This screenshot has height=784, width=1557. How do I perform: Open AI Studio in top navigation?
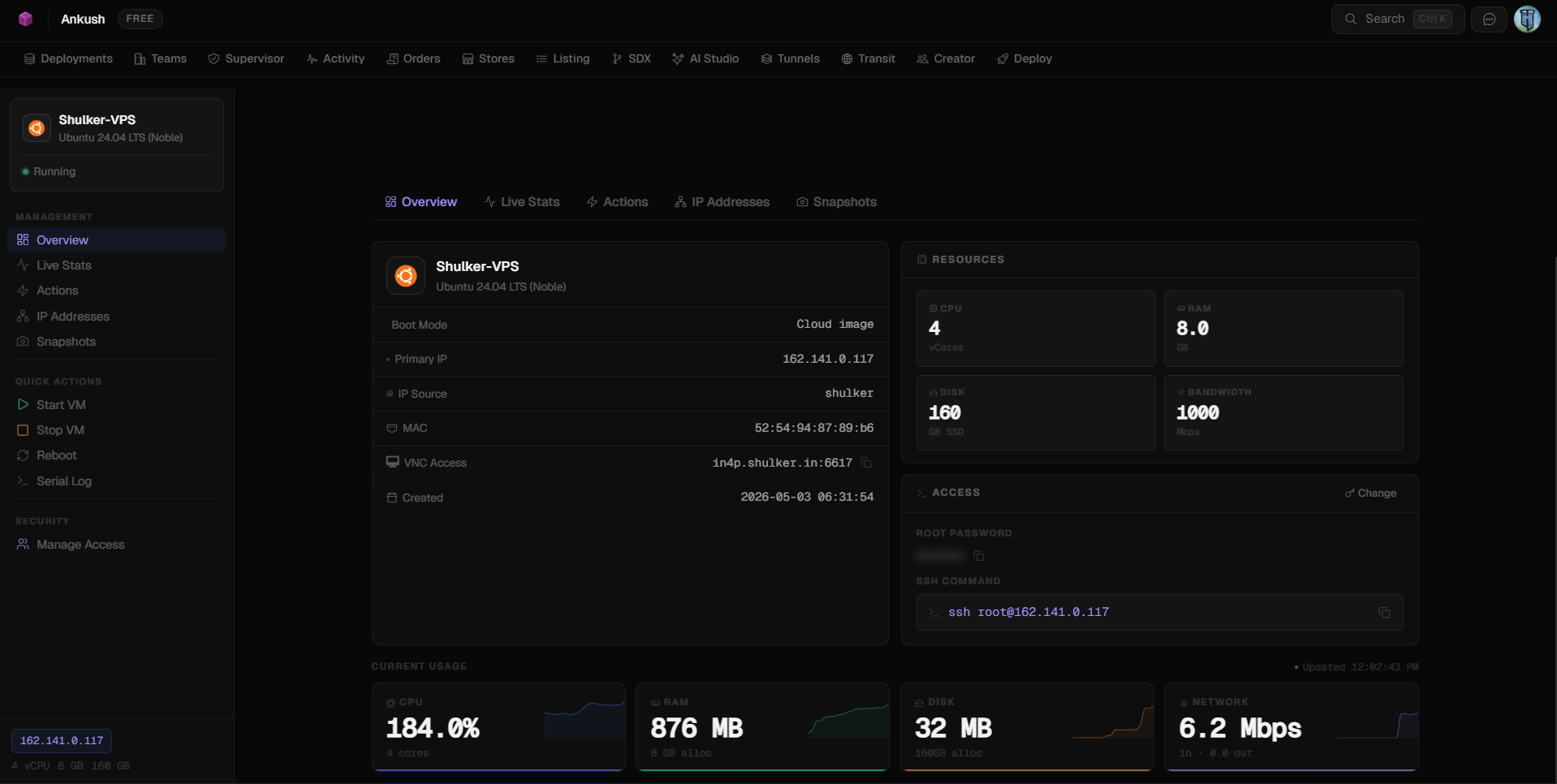click(705, 58)
